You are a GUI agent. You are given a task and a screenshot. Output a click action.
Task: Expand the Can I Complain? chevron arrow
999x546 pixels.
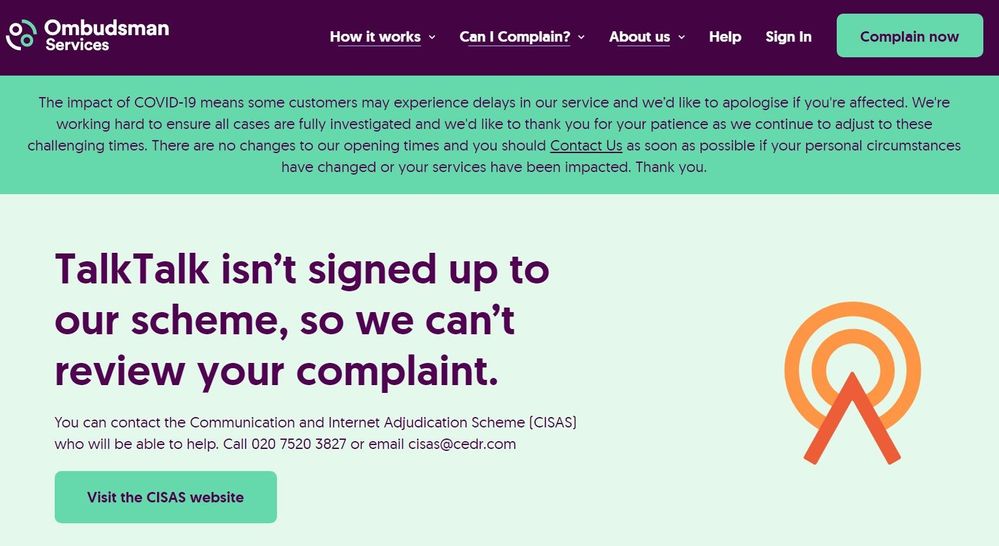coord(582,37)
